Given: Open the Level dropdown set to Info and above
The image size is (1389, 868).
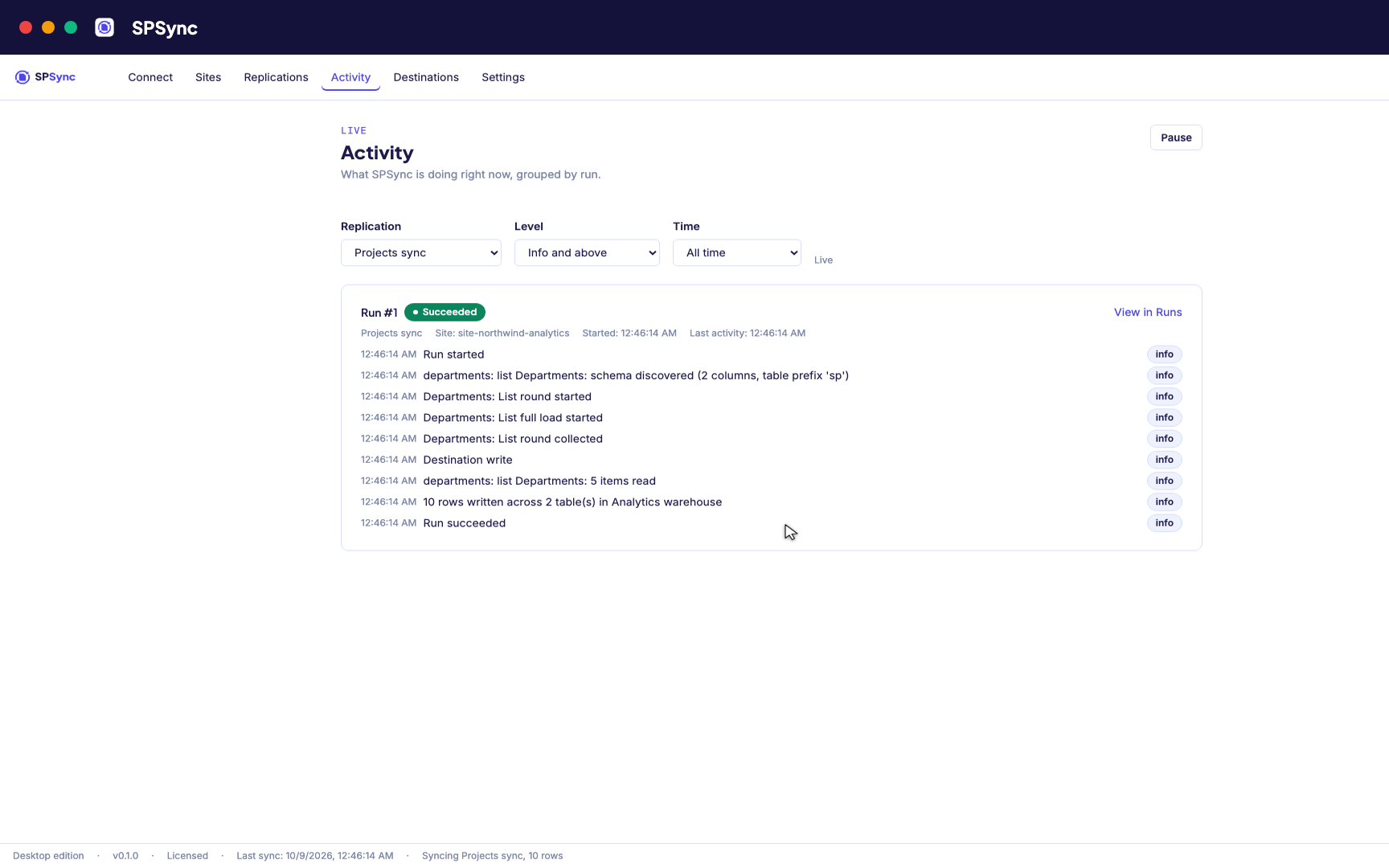Looking at the screenshot, I should point(587,252).
